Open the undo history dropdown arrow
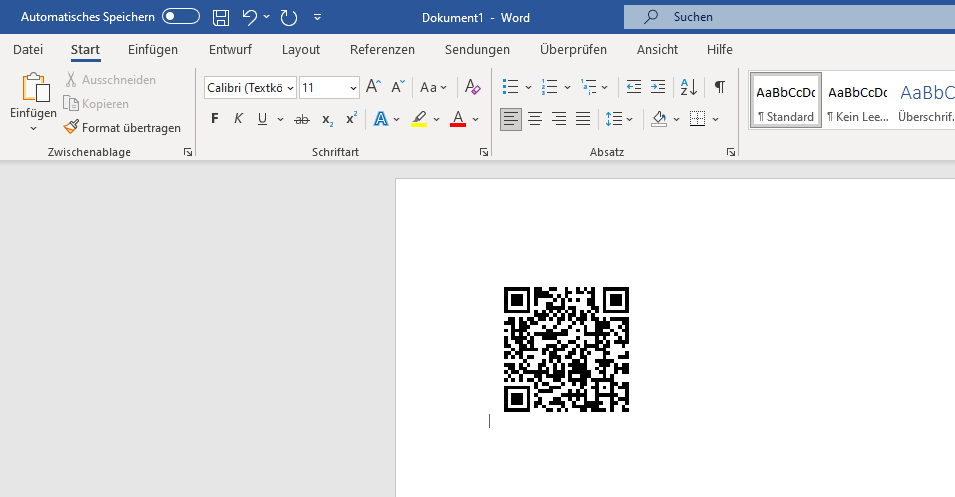955x497 pixels. pyautogui.click(x=267, y=17)
